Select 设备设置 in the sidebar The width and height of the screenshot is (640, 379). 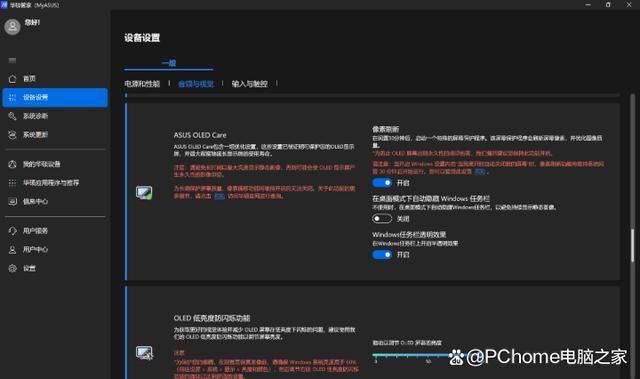tap(55, 98)
